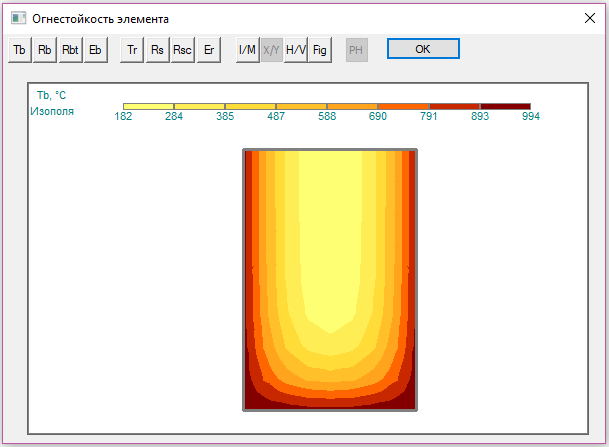This screenshot has width=609, height=447.
Task: Toggle the I/M display mode
Action: (x=247, y=50)
